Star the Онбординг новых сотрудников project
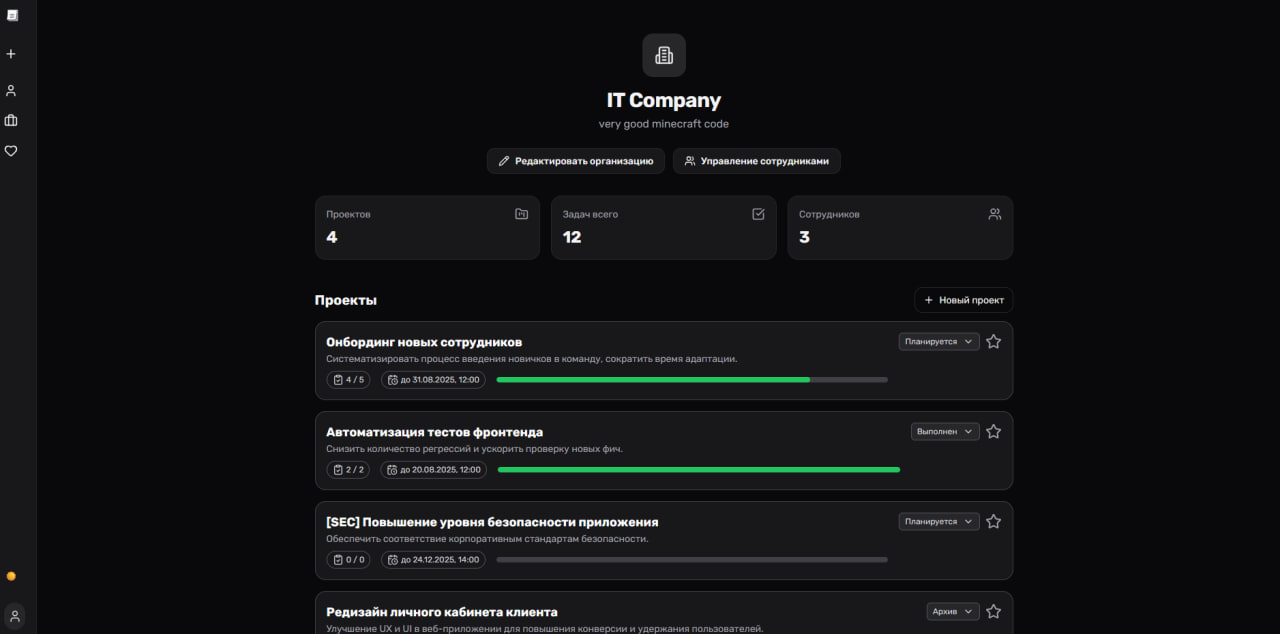This screenshot has height=634, width=1280. pyautogui.click(x=993, y=342)
